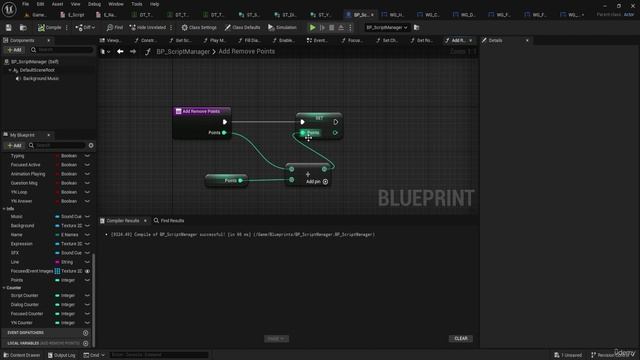Toggle visibility of the Points variable
This screenshot has width=640, height=360.
pos(87,280)
